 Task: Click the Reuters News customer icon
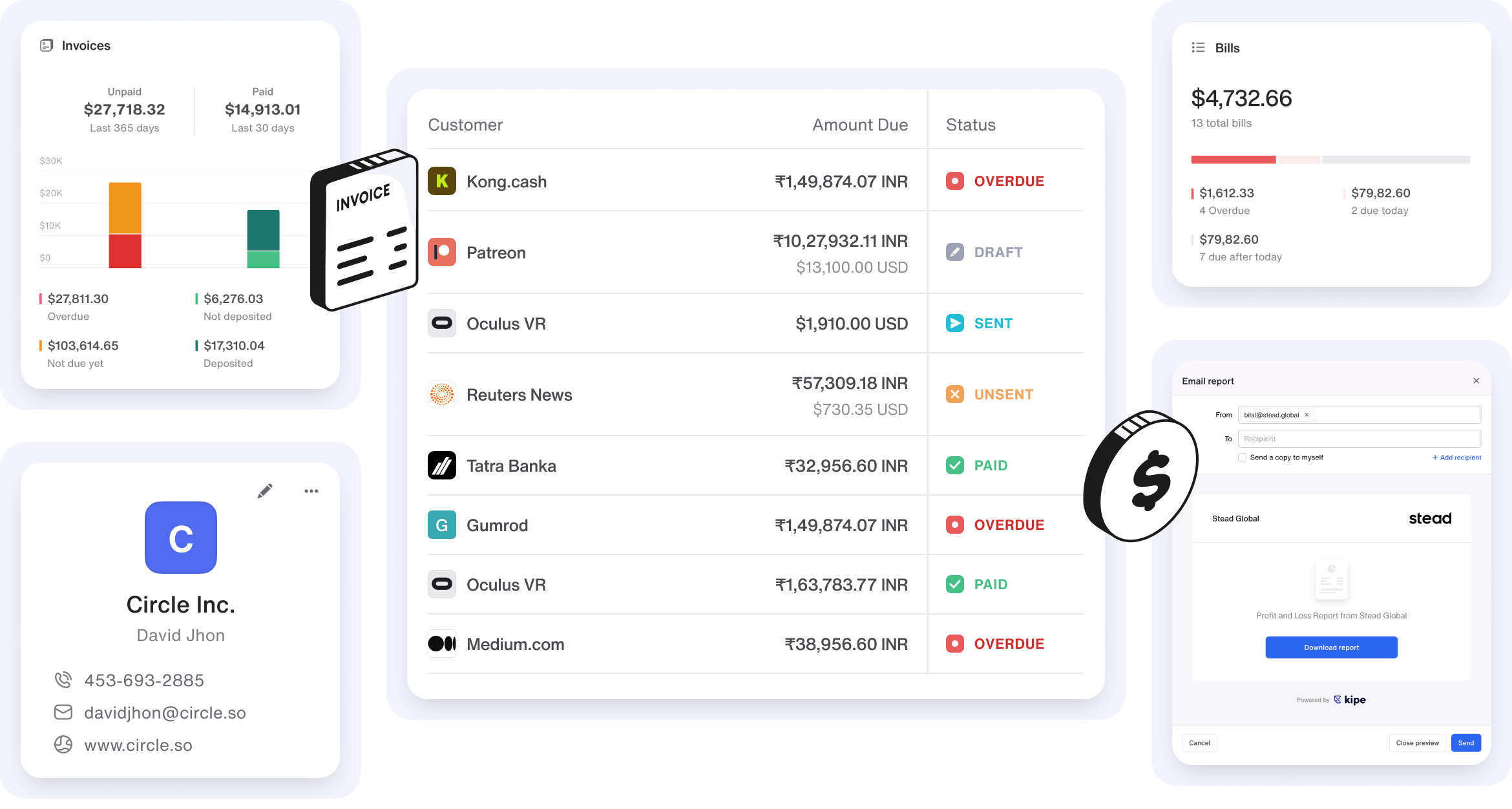point(441,394)
